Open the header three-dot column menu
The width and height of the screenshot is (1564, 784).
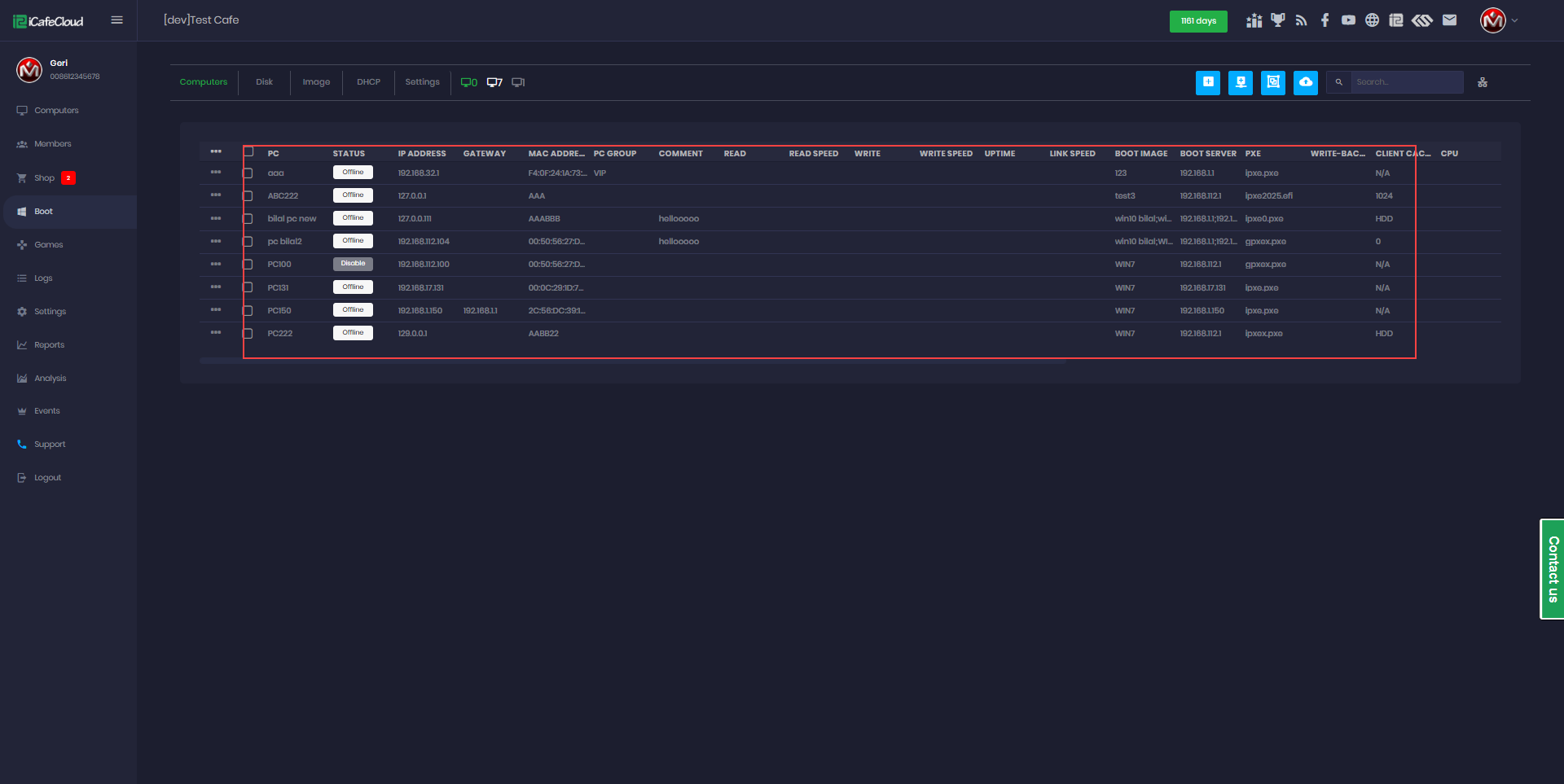[216, 152]
